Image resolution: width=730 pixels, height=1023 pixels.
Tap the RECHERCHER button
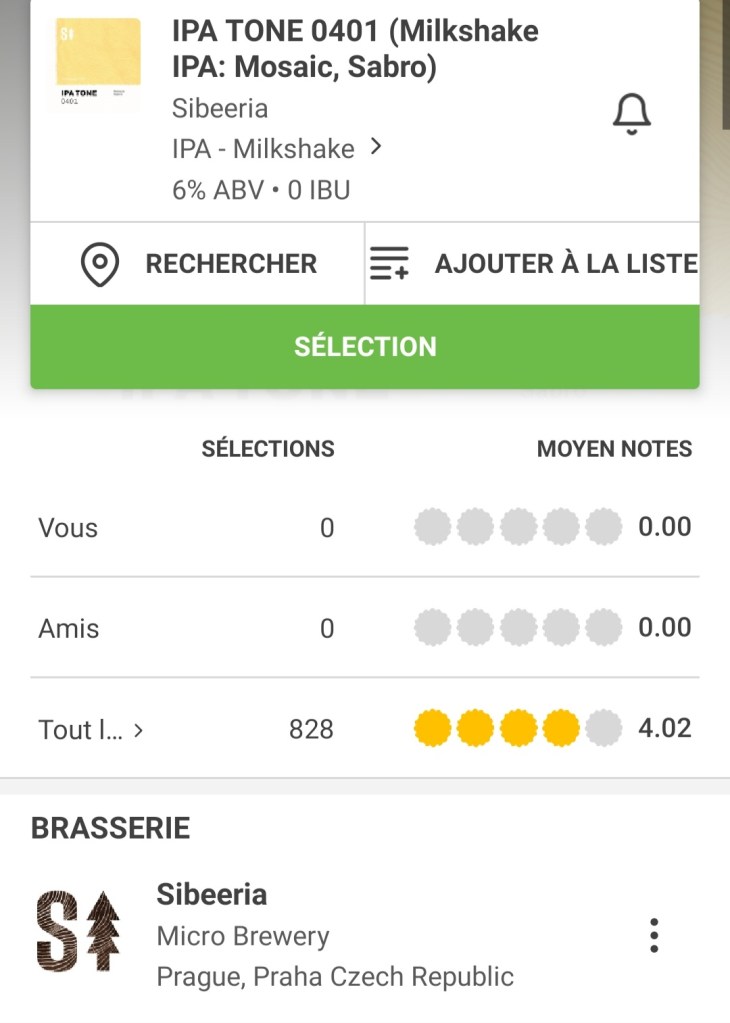coord(231,264)
